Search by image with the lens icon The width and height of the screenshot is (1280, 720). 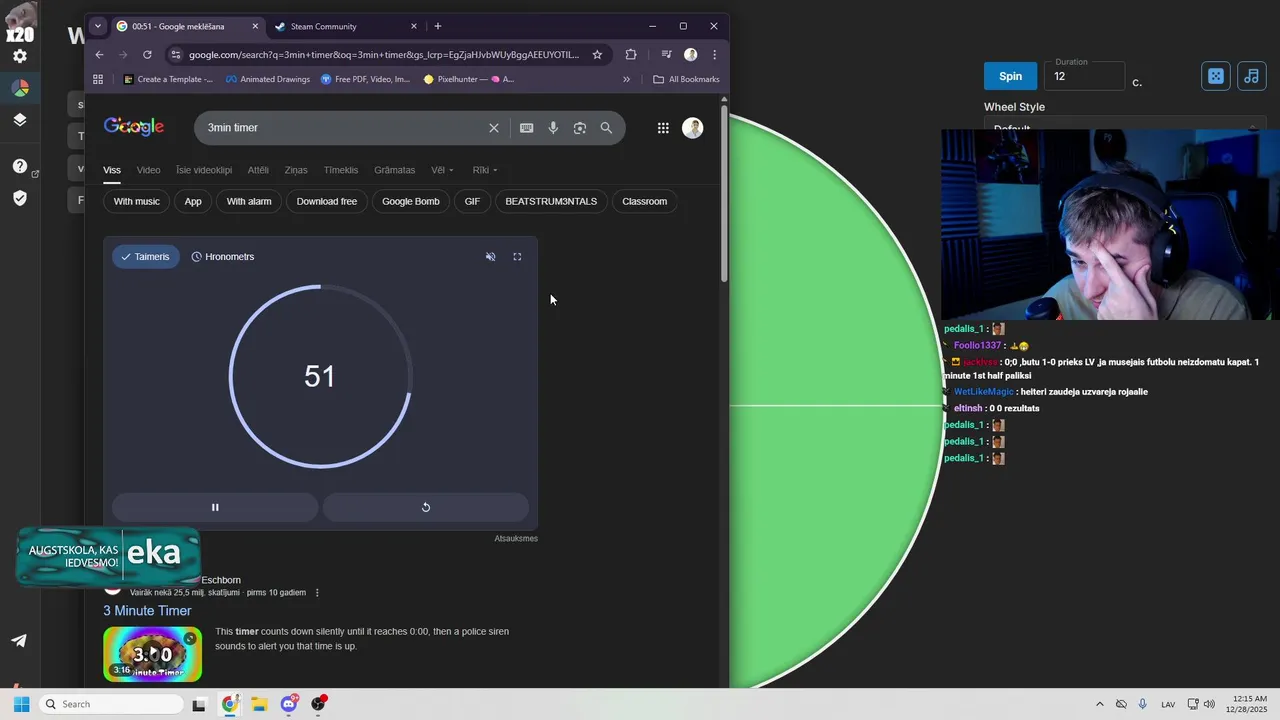coord(580,128)
